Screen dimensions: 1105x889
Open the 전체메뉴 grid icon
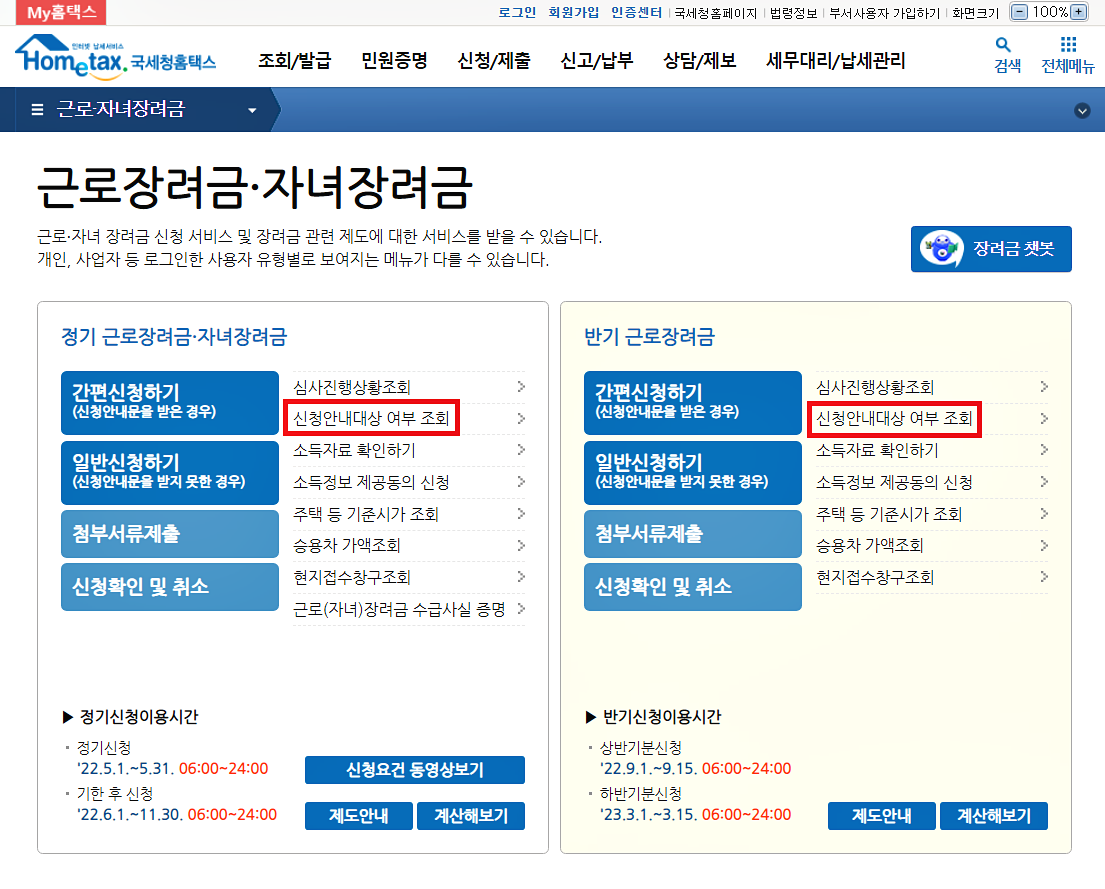1068,44
